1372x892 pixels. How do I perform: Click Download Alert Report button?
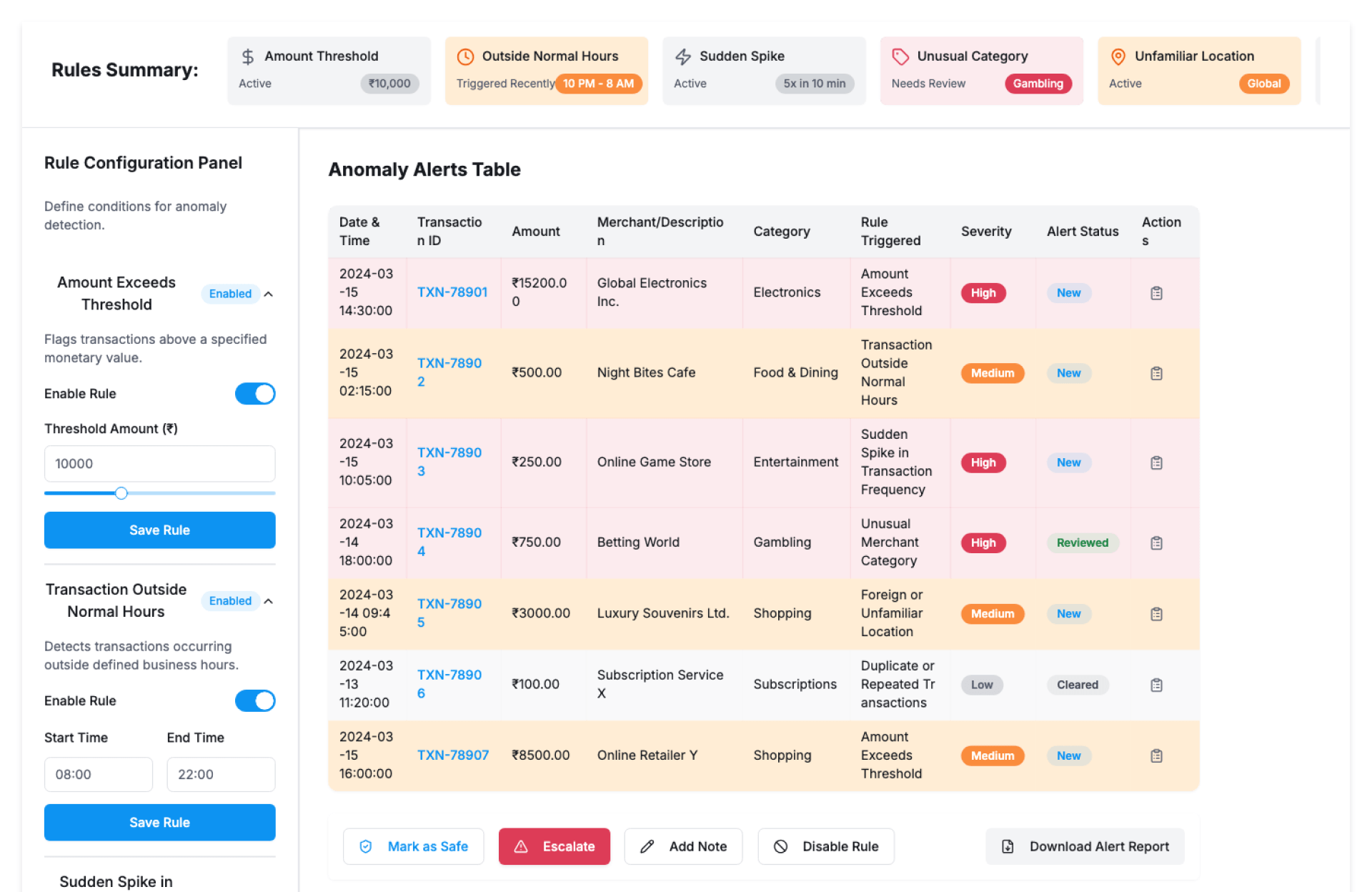(1085, 846)
